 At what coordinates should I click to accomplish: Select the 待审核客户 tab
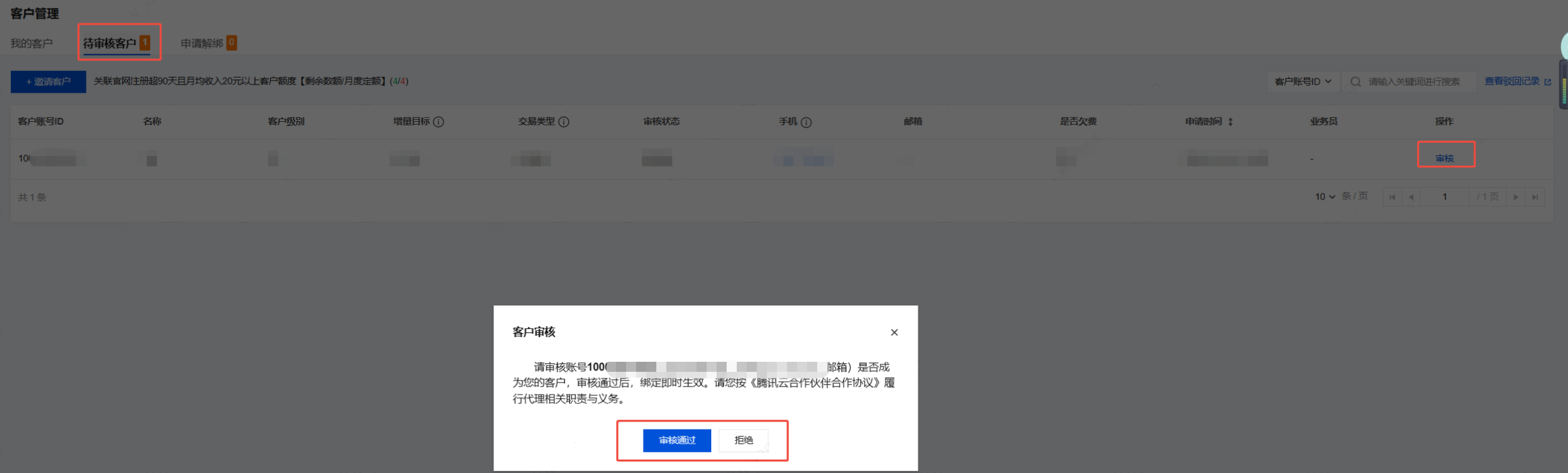[x=116, y=44]
